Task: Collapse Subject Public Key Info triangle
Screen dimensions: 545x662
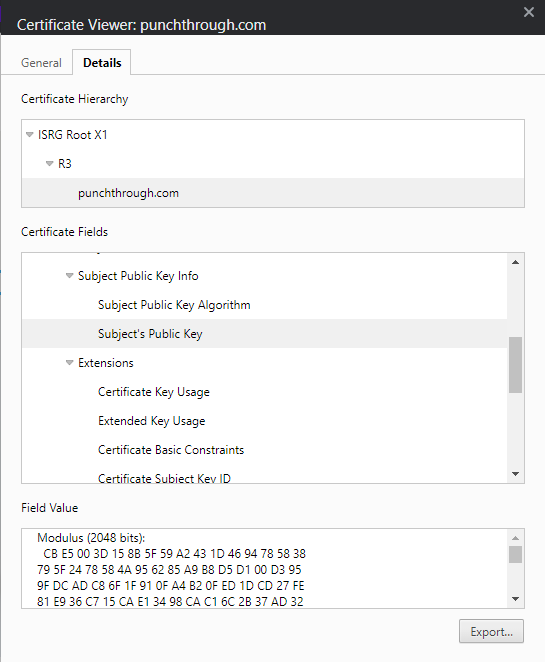Action: pos(70,276)
